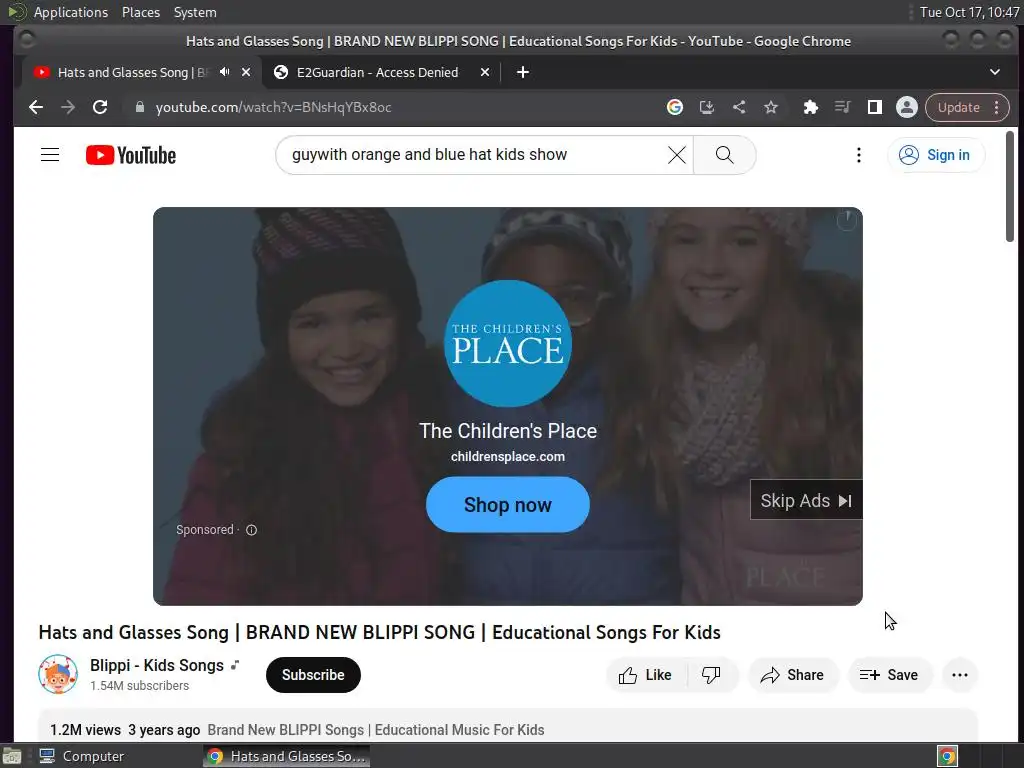The width and height of the screenshot is (1024, 768).
Task: Bookmark this tab with the star icon
Action: (771, 107)
